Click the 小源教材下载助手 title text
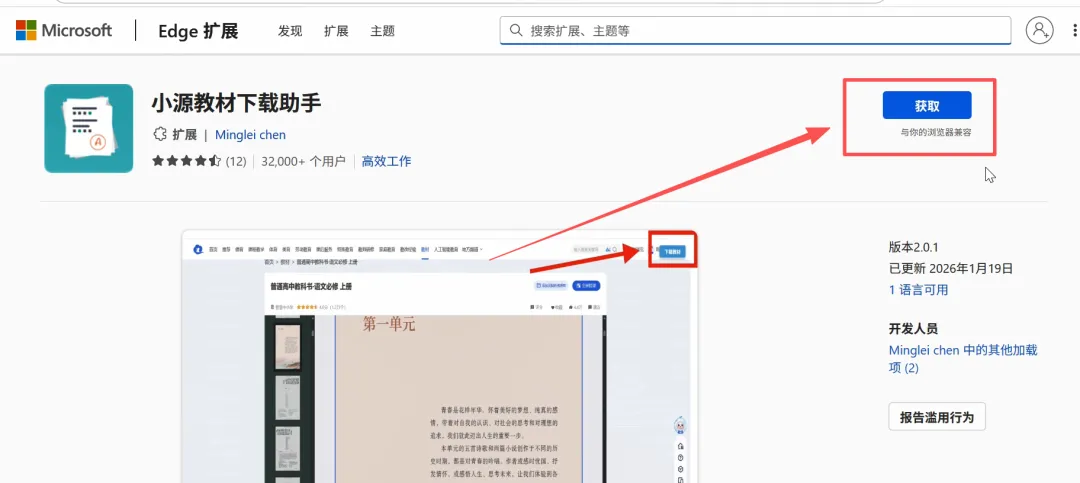 pos(236,103)
